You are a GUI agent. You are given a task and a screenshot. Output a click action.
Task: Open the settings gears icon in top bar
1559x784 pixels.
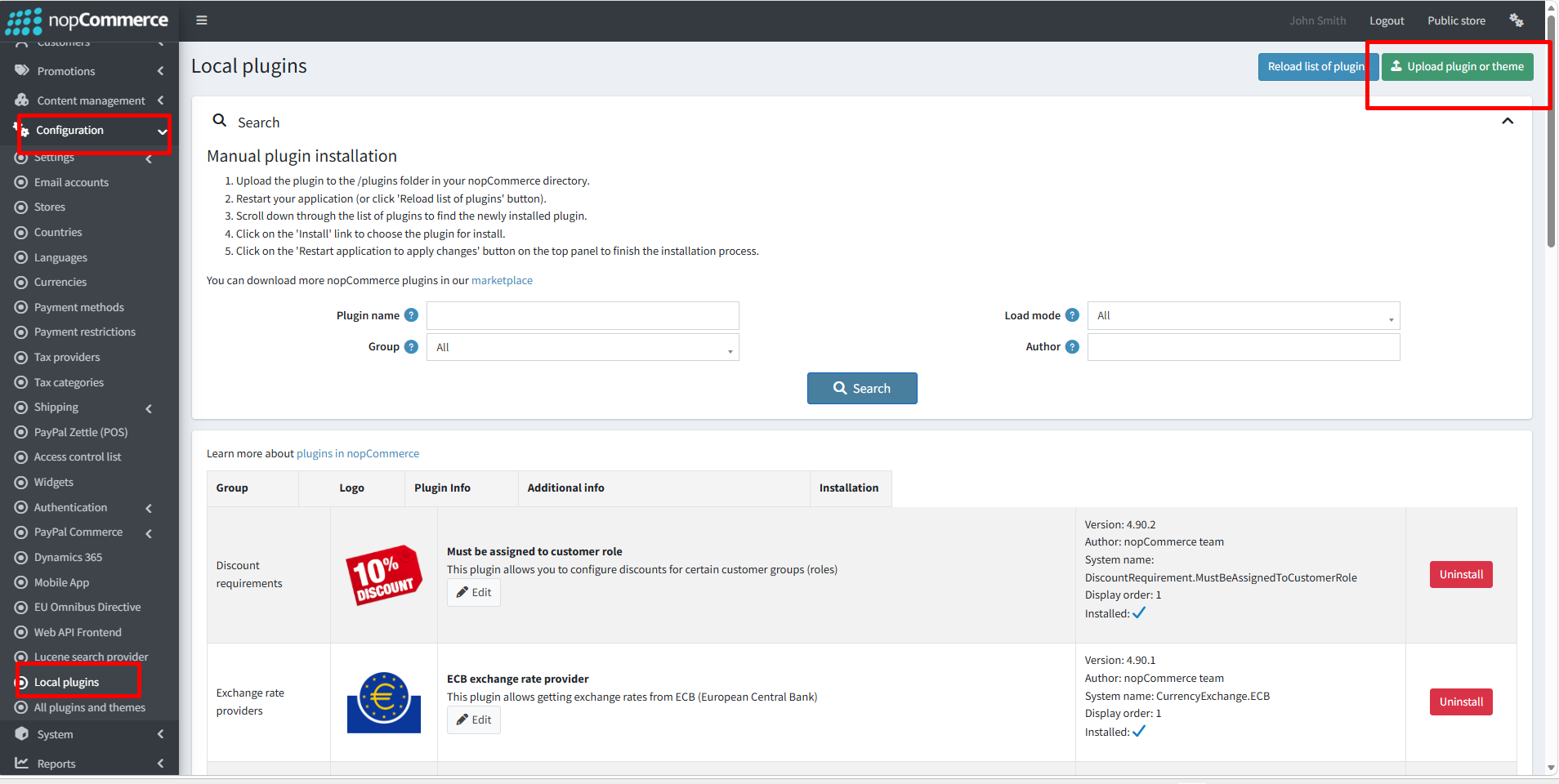click(x=1517, y=20)
